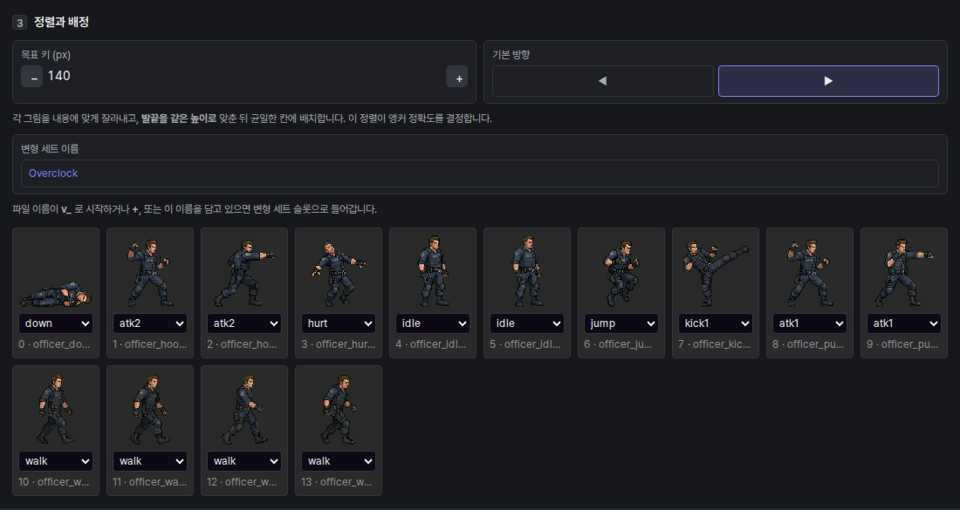Increase target height with plus button
The width and height of the screenshot is (960, 510).
[x=457, y=77]
